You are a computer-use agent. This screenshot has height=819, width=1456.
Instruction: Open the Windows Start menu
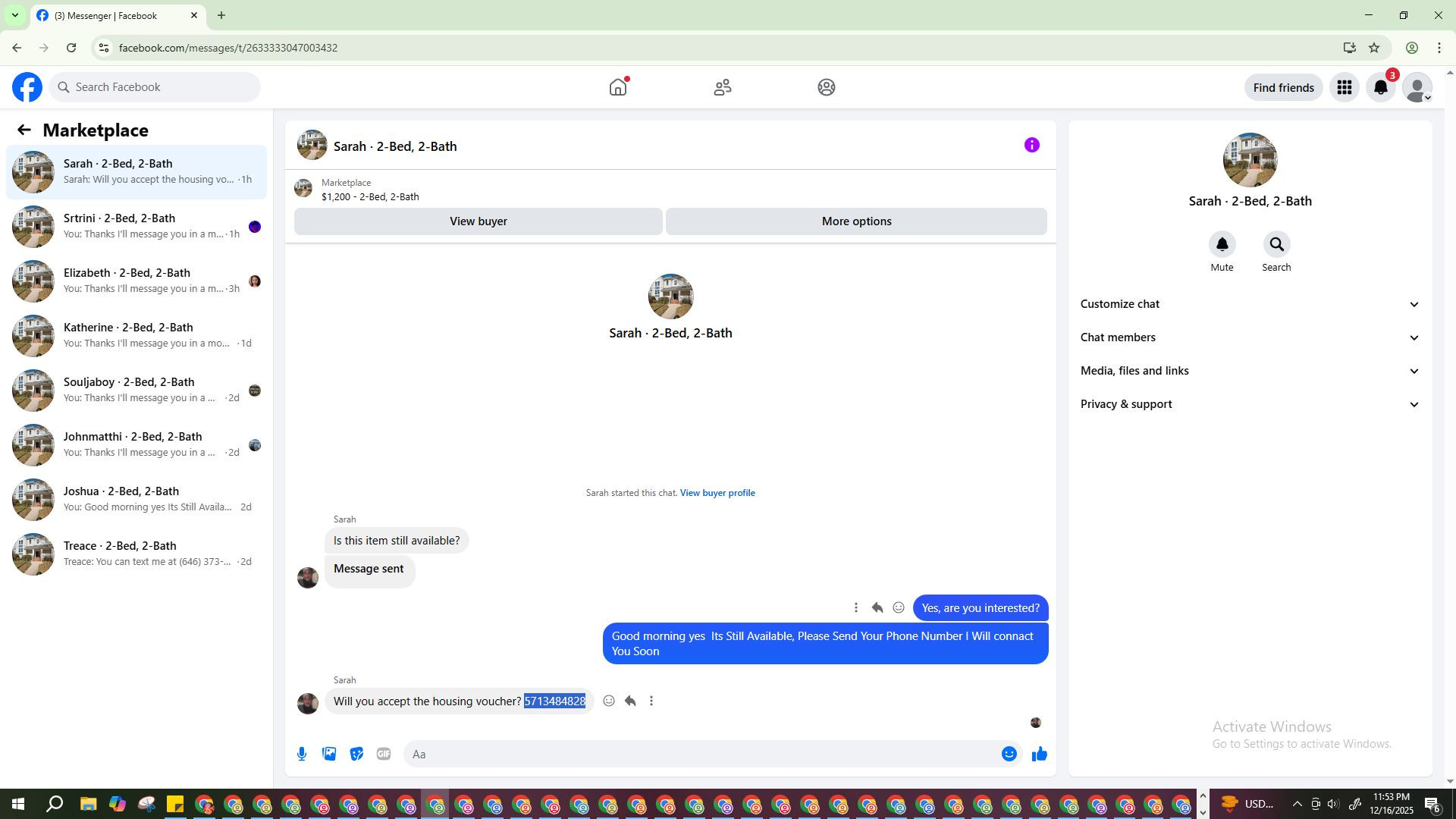coord(18,805)
